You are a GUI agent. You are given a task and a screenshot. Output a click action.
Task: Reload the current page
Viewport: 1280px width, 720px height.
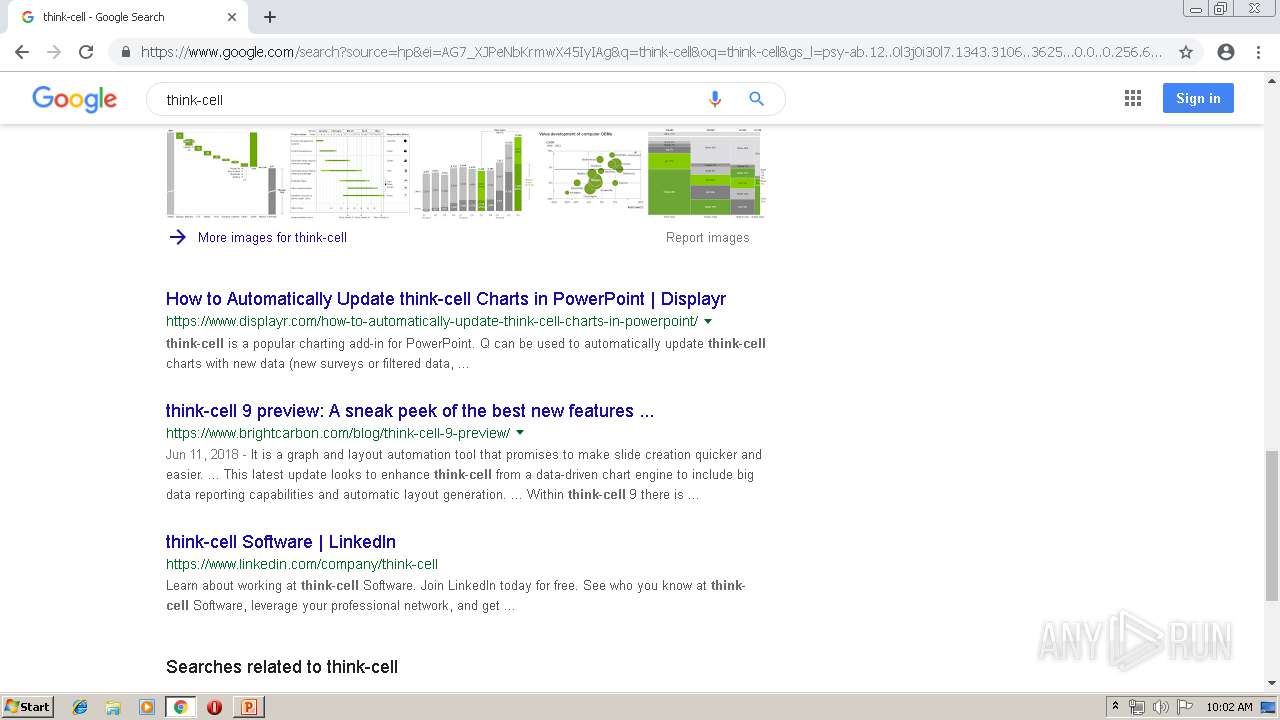coord(86,52)
